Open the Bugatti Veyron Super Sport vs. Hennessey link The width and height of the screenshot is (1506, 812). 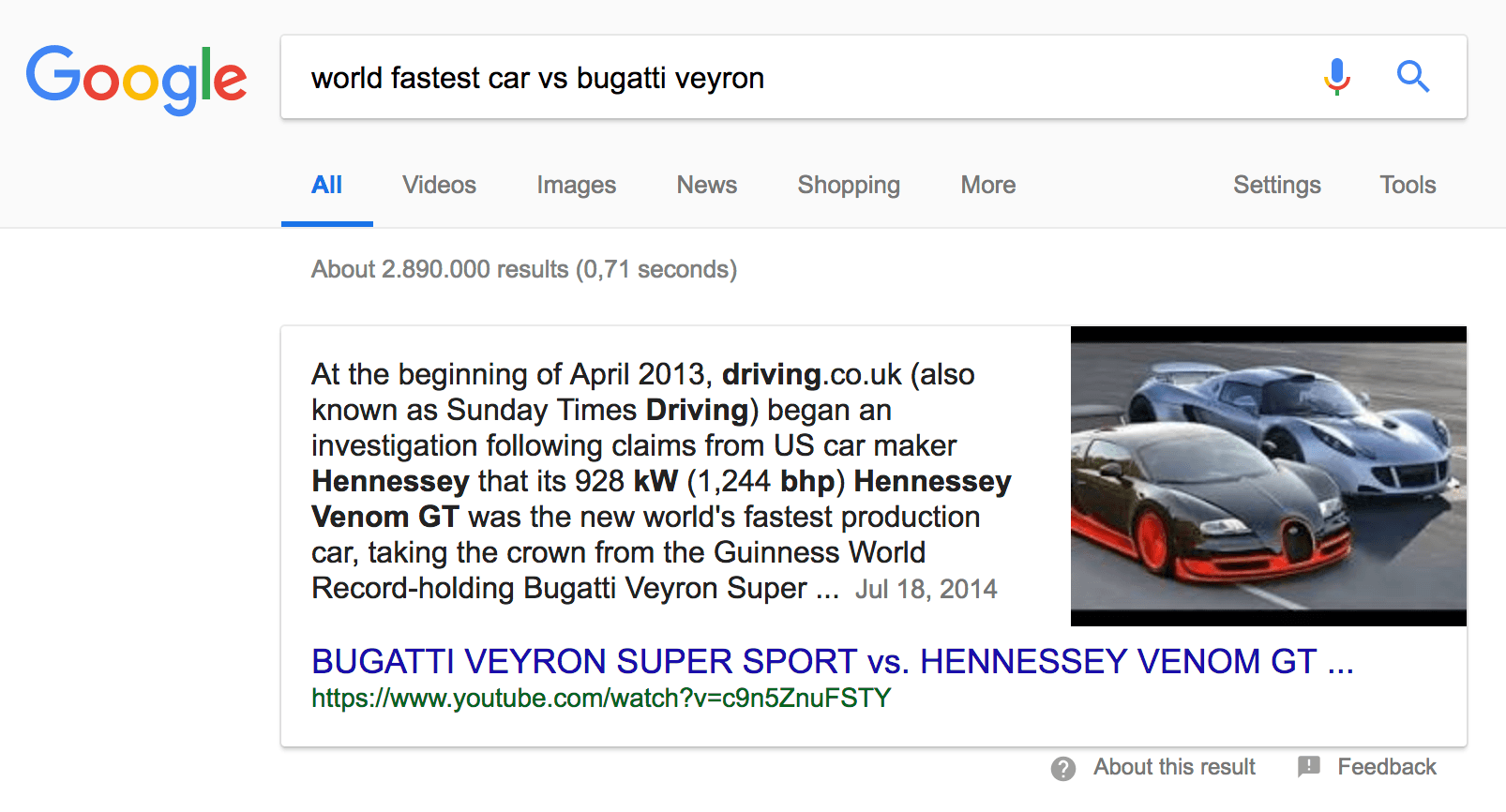pyautogui.click(x=832, y=662)
